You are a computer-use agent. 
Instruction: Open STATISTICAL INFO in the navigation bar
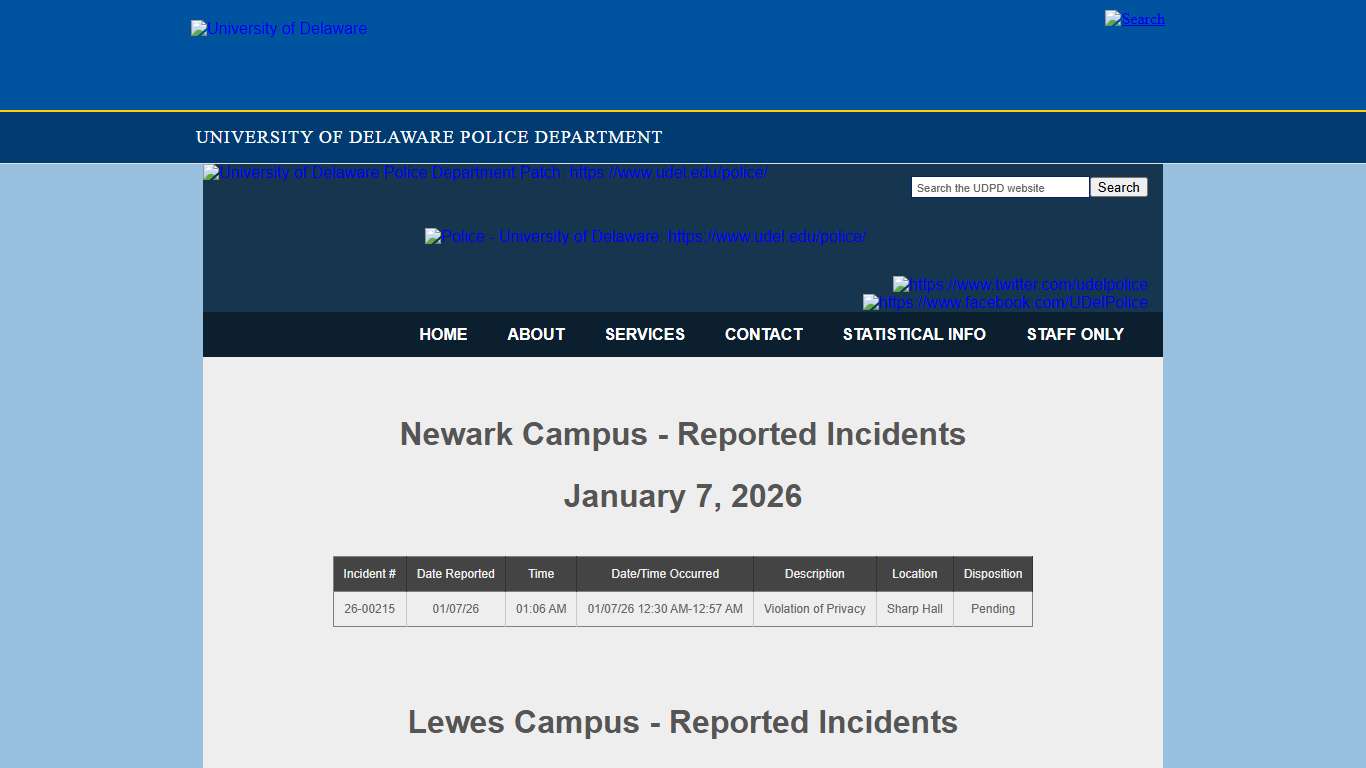(914, 334)
